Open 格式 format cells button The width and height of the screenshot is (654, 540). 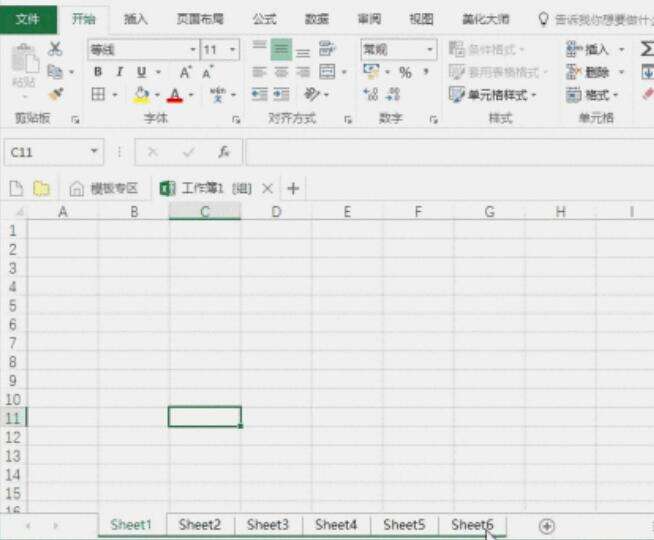[592, 95]
